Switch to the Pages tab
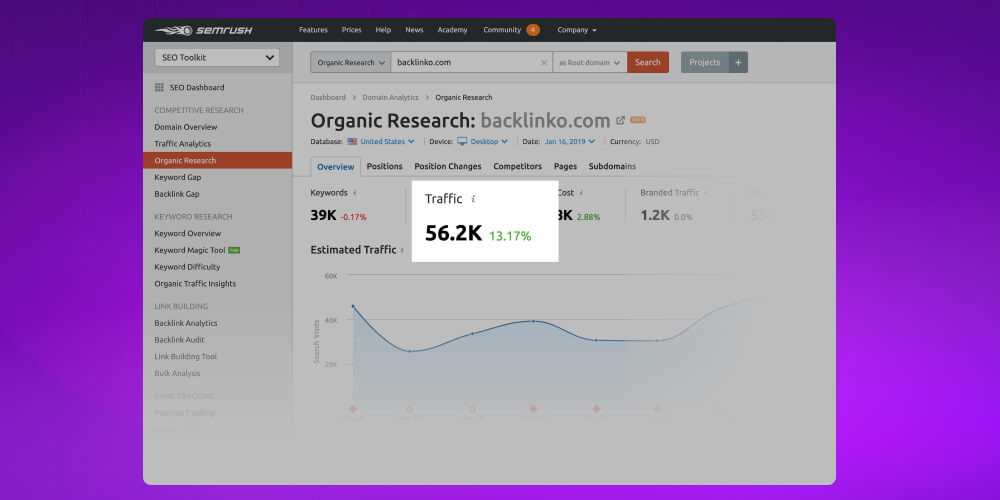 point(565,166)
